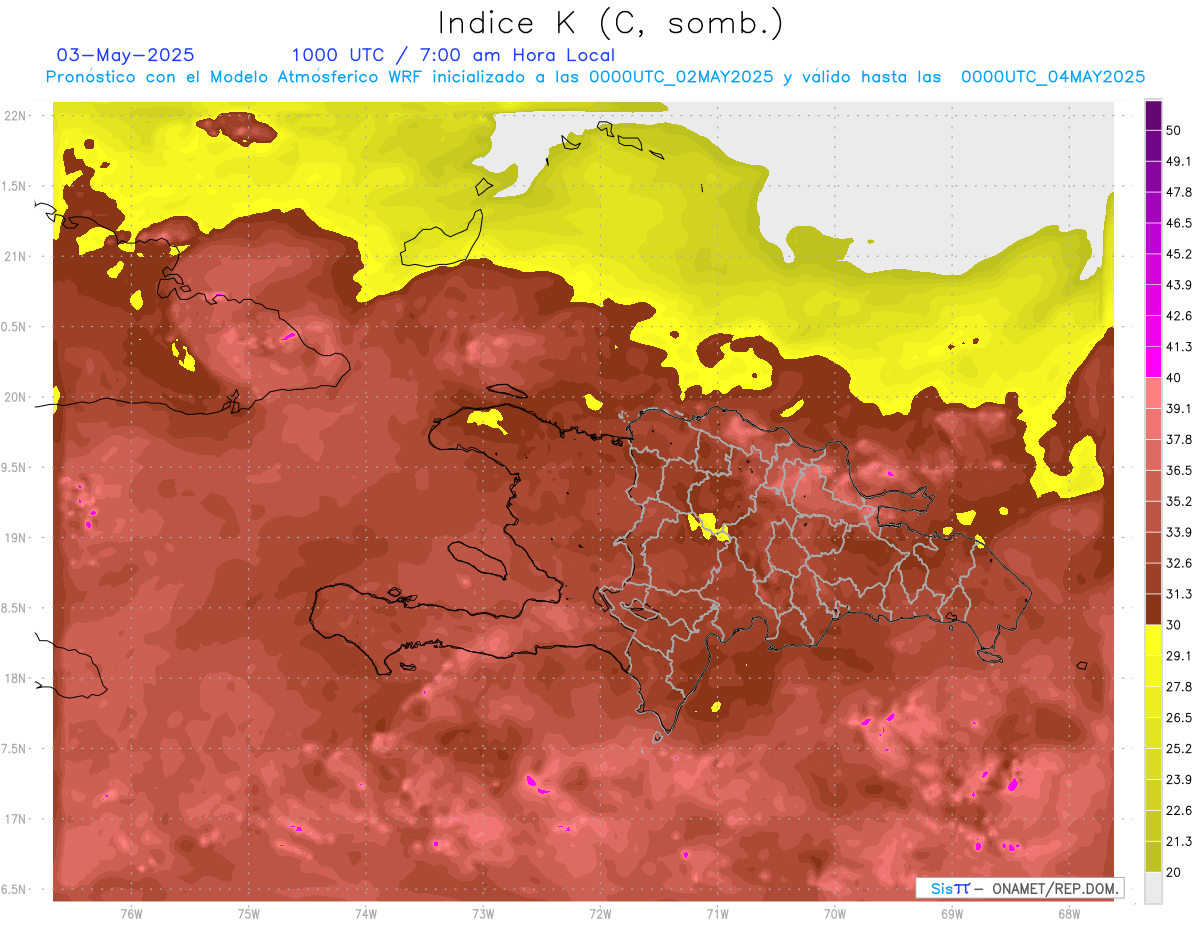Image resolution: width=1200 pixels, height=927 pixels.
Task: Click the '43.9' color scale label
Action: [x=1179, y=285]
